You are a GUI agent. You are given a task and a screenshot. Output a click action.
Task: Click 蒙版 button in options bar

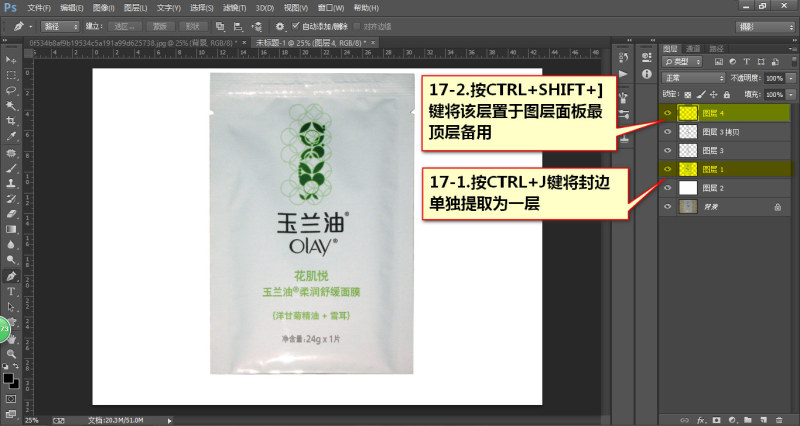160,27
